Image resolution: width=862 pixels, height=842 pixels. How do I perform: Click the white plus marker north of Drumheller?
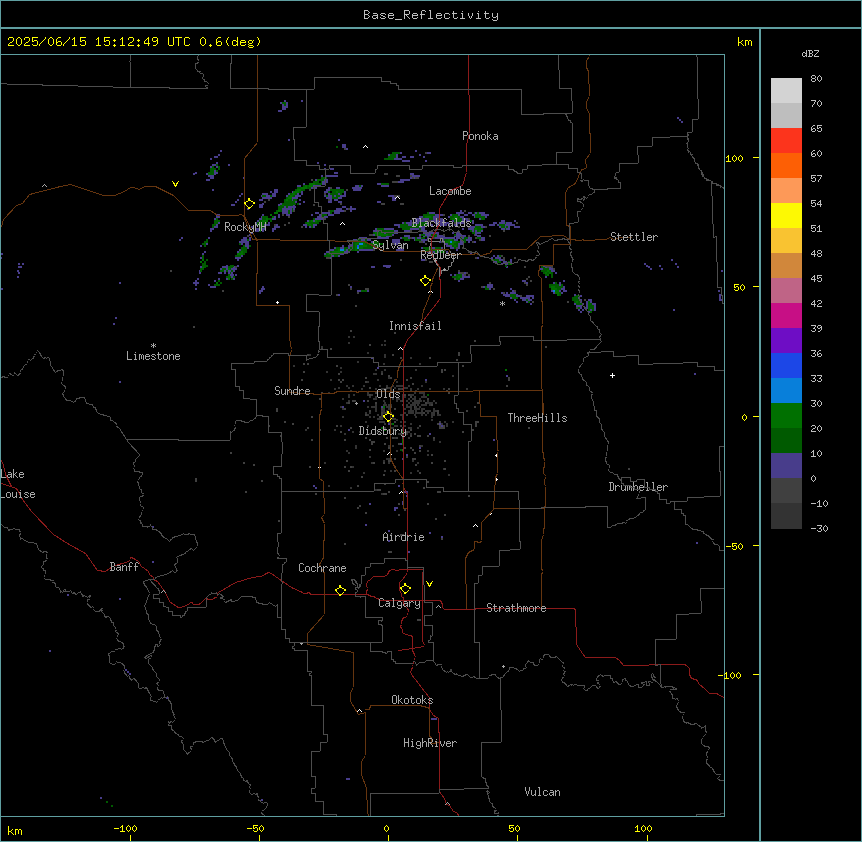612,375
